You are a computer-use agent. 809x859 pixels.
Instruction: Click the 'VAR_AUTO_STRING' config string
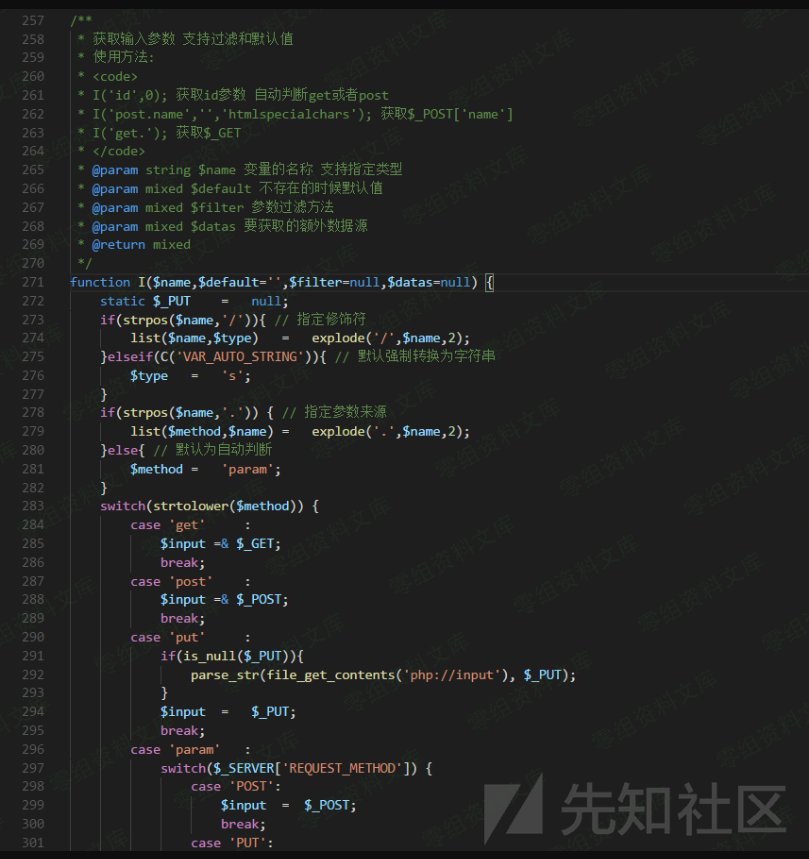coord(239,357)
